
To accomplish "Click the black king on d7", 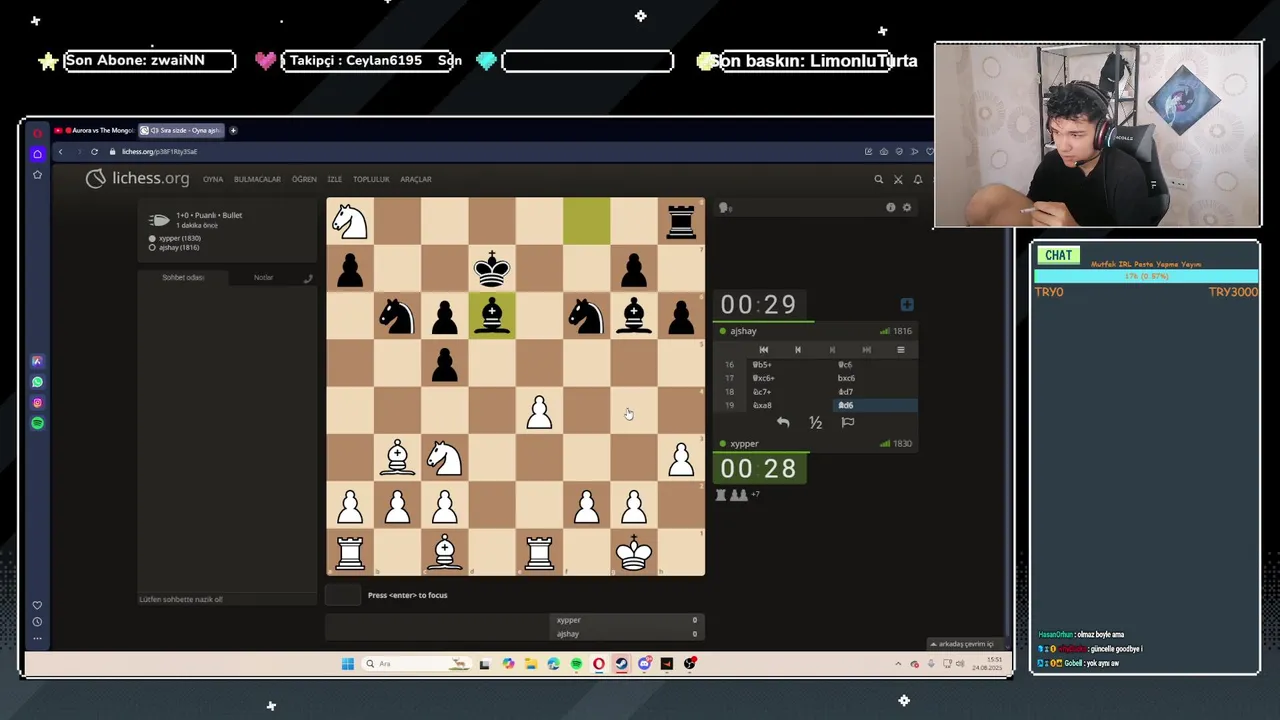I will click(x=492, y=268).
